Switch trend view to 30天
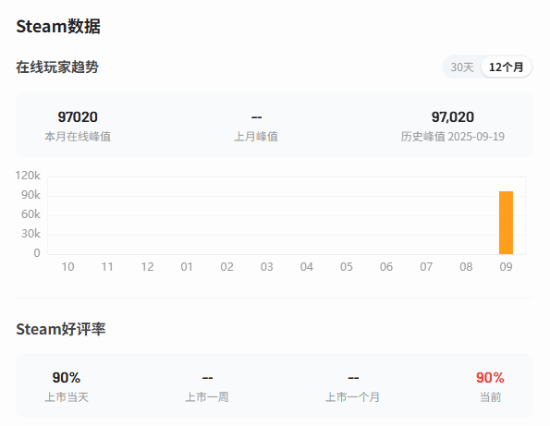Image resolution: width=550 pixels, height=426 pixels. point(462,67)
